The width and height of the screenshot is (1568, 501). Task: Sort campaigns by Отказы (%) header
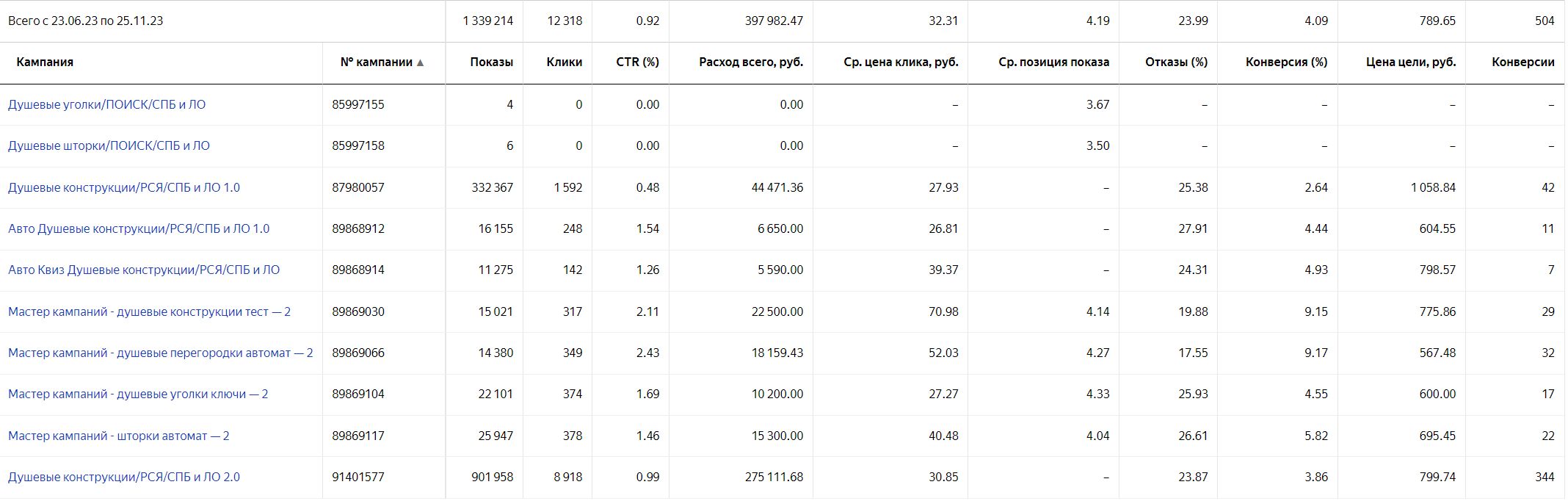pyautogui.click(x=1177, y=62)
